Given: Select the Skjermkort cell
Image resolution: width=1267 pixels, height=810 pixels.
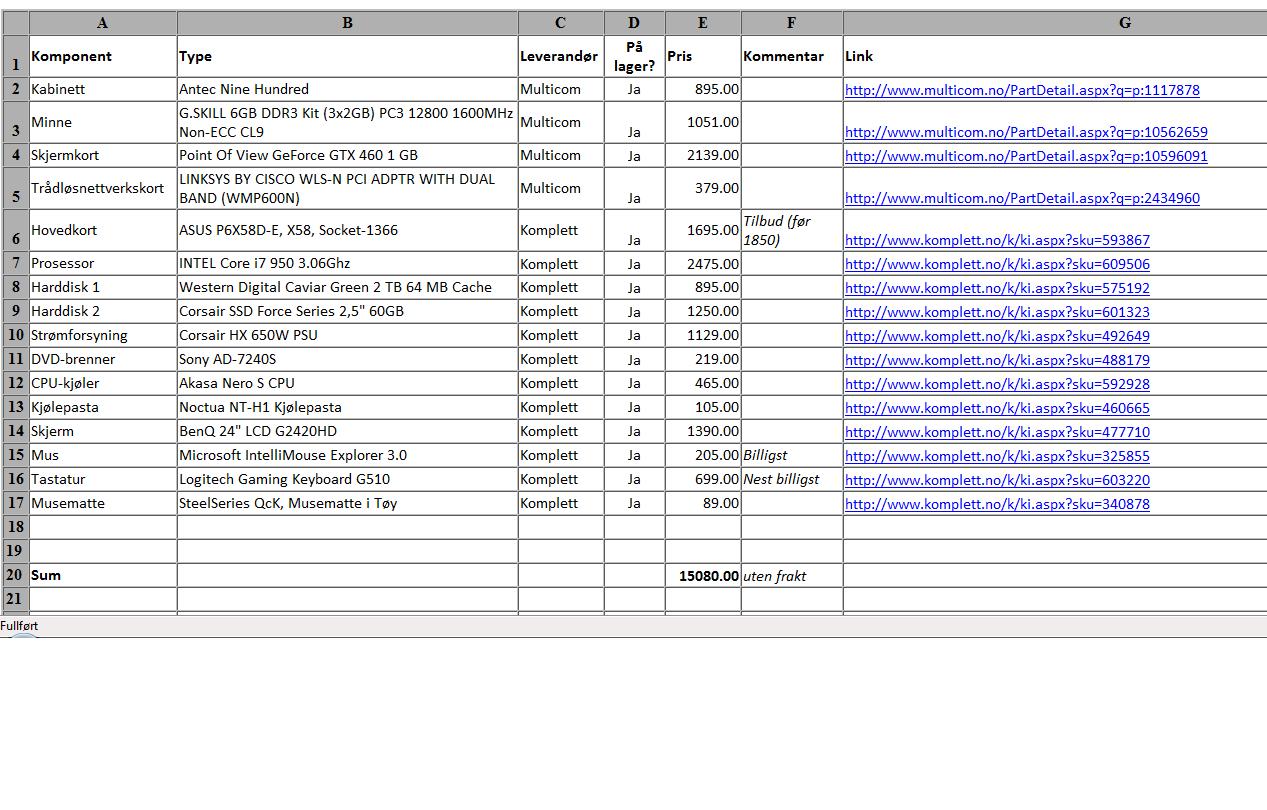Looking at the screenshot, I should [x=103, y=155].
